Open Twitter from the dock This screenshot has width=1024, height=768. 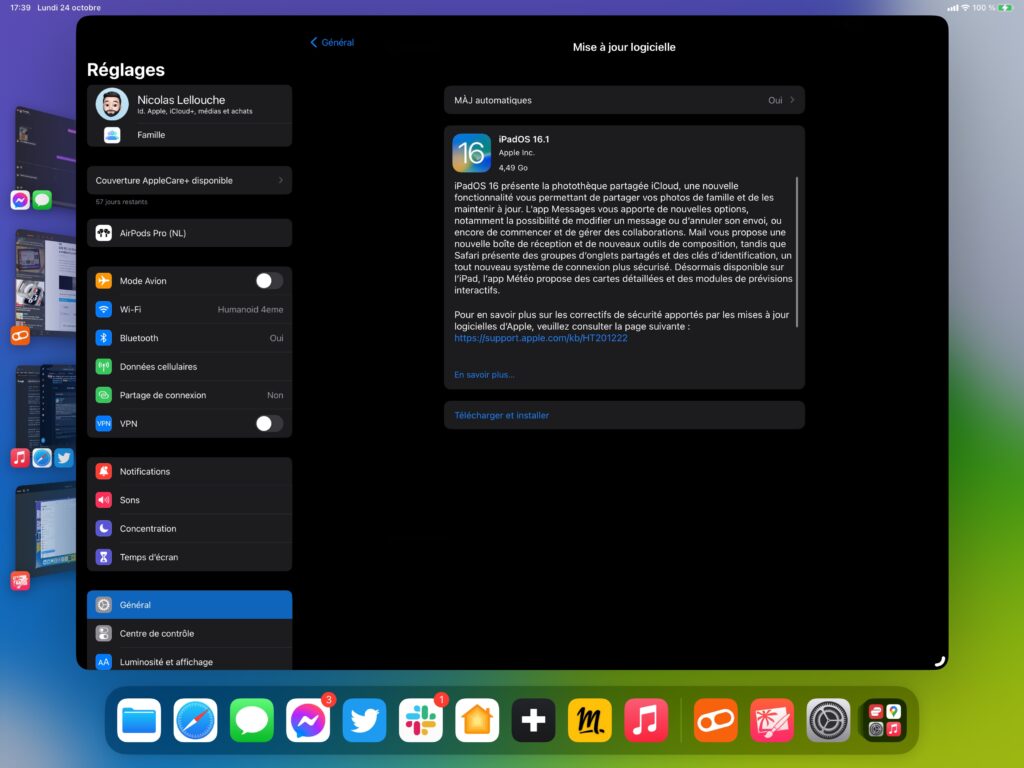pyautogui.click(x=364, y=720)
